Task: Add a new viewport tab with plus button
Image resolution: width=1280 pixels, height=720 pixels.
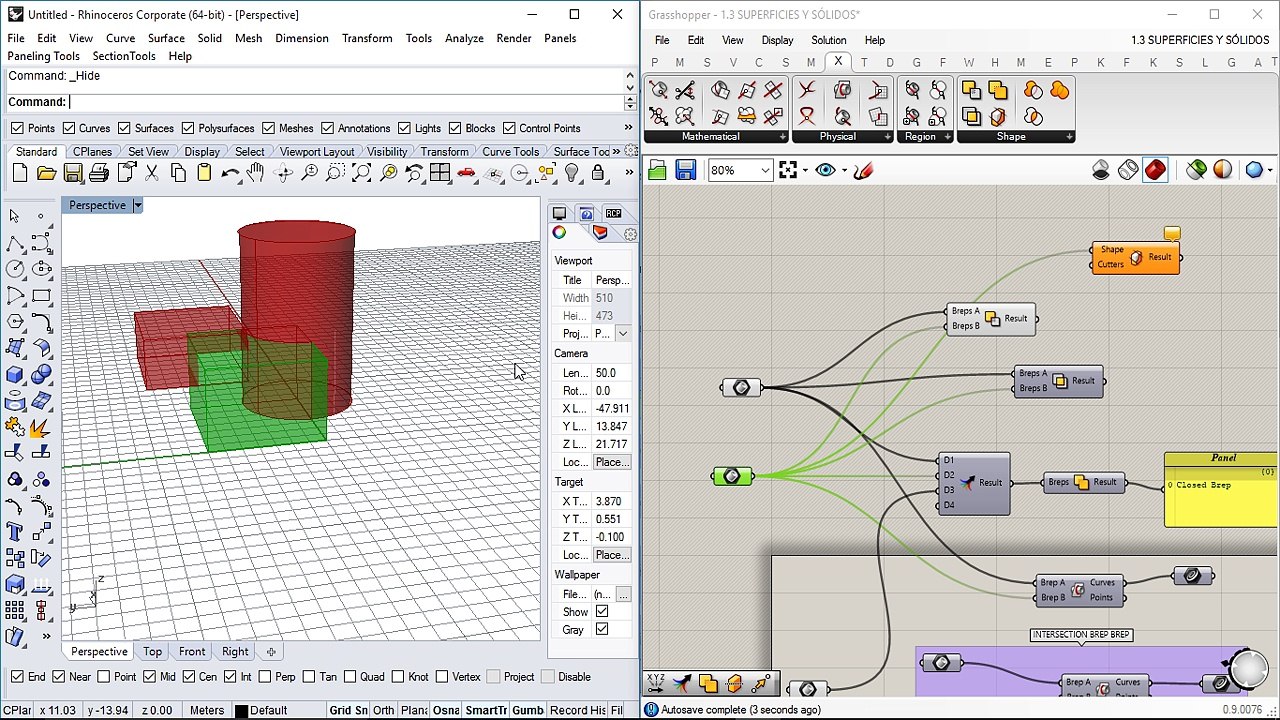Action: (x=270, y=652)
